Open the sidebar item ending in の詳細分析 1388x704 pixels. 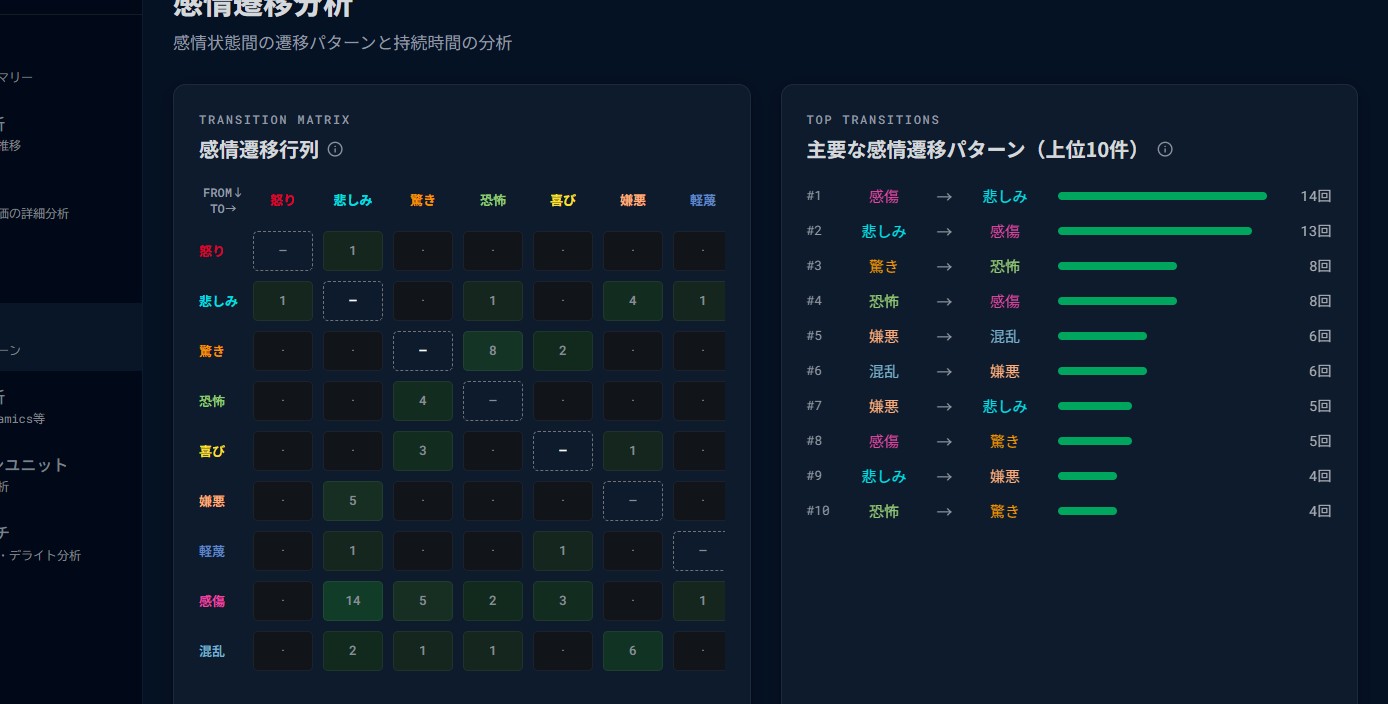click(x=34, y=213)
